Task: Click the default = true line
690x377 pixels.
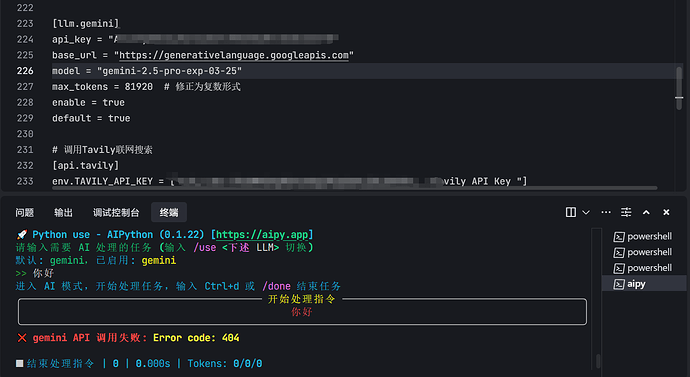Action: click(91, 118)
